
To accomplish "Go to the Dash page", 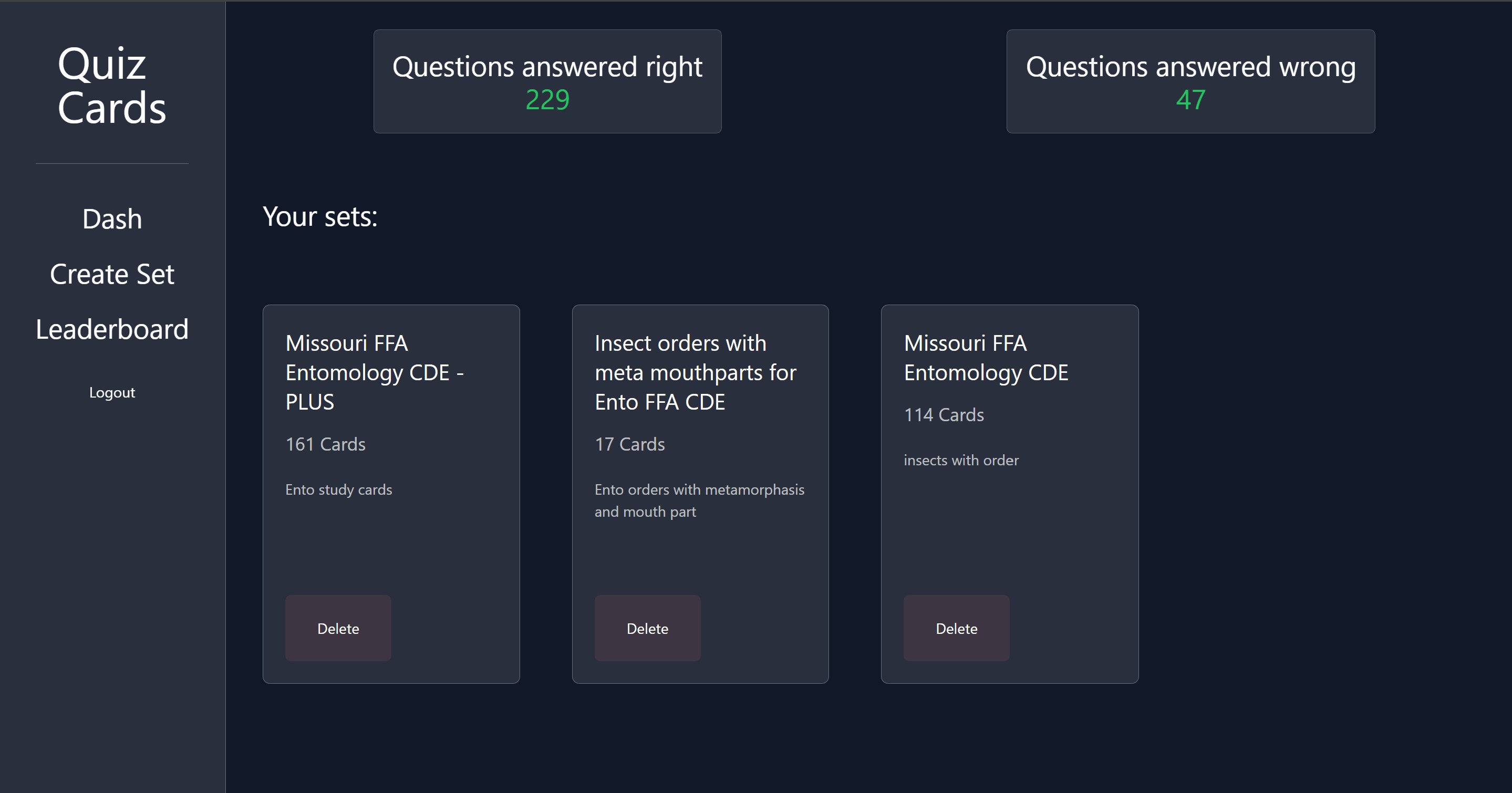I will tap(112, 220).
